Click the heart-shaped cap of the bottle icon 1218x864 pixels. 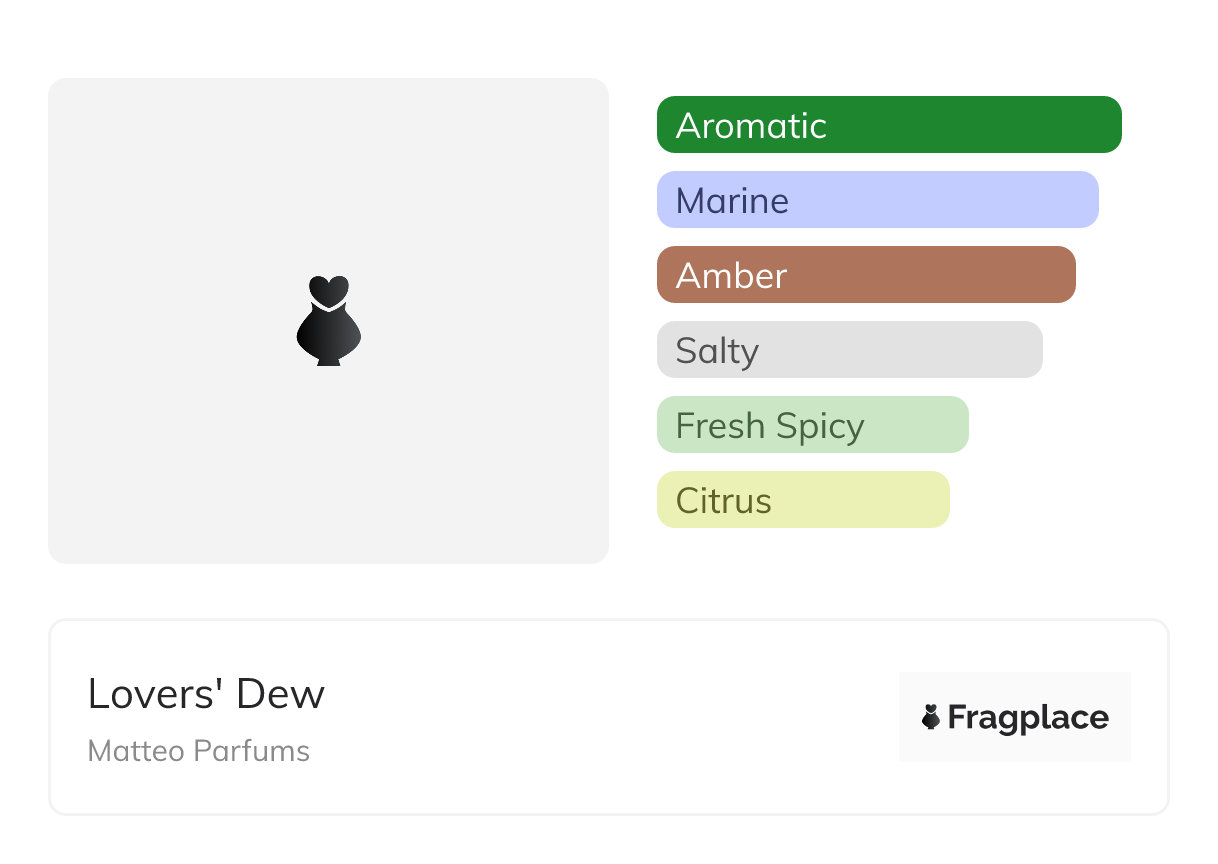(x=328, y=290)
